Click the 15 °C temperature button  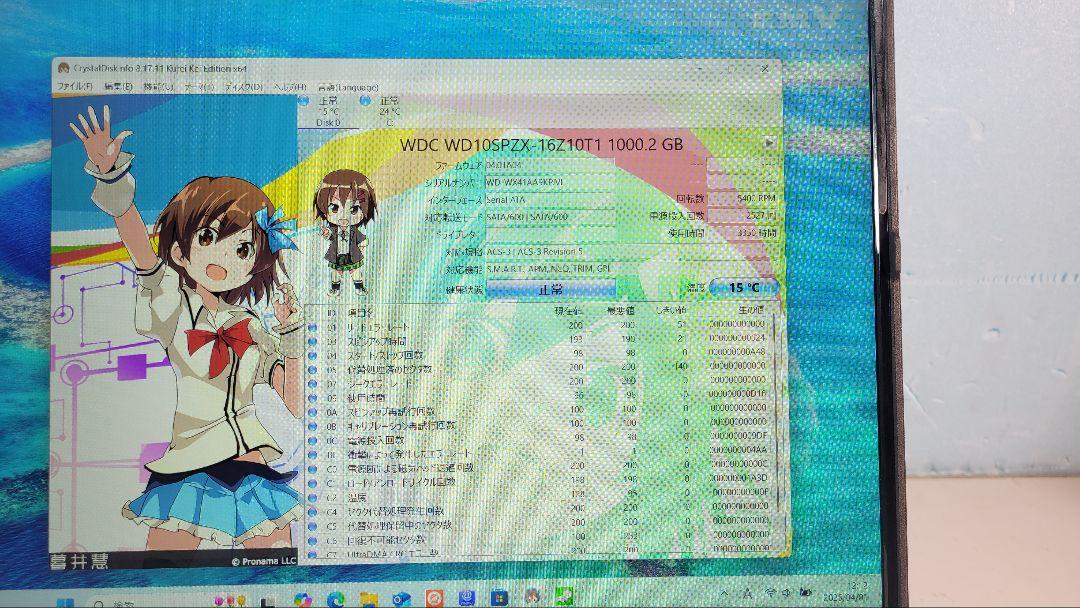744,288
